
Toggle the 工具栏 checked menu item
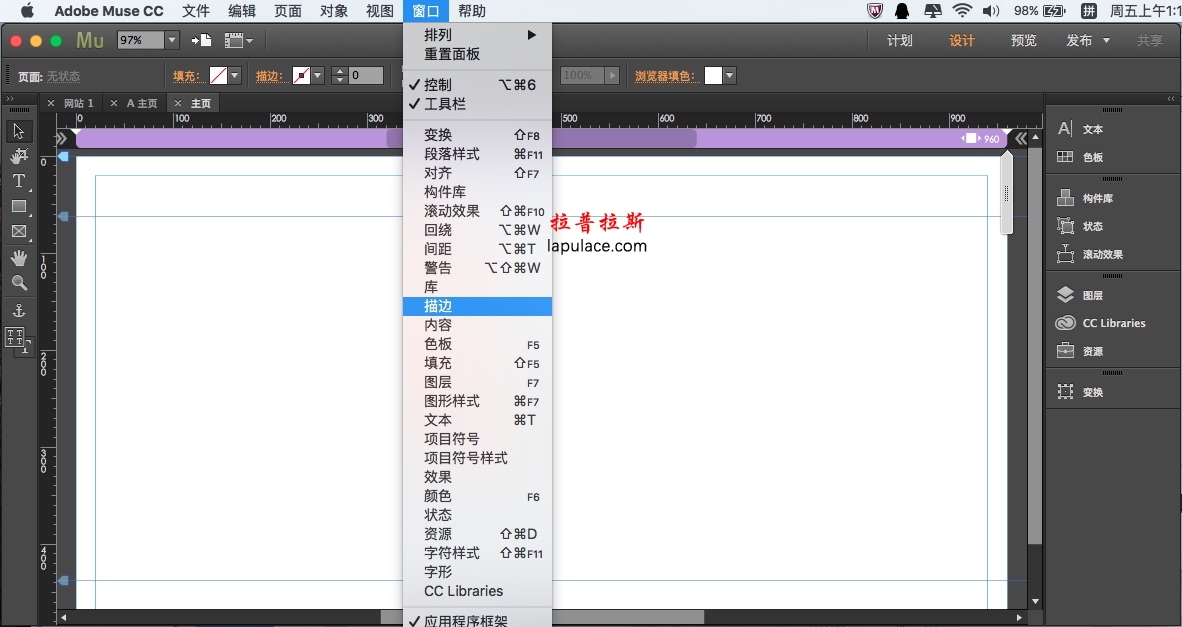click(477, 104)
